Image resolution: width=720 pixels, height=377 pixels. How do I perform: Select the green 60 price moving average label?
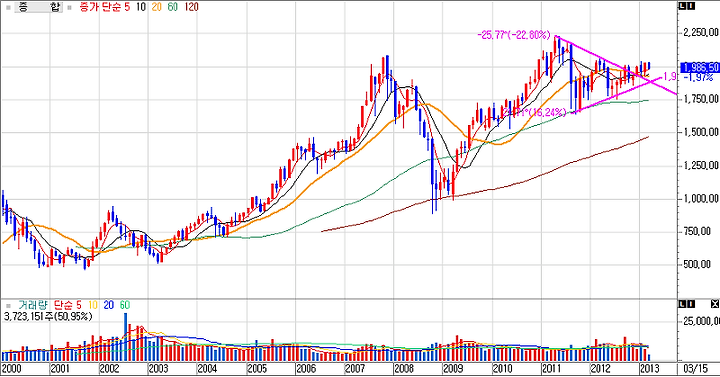(x=173, y=7)
